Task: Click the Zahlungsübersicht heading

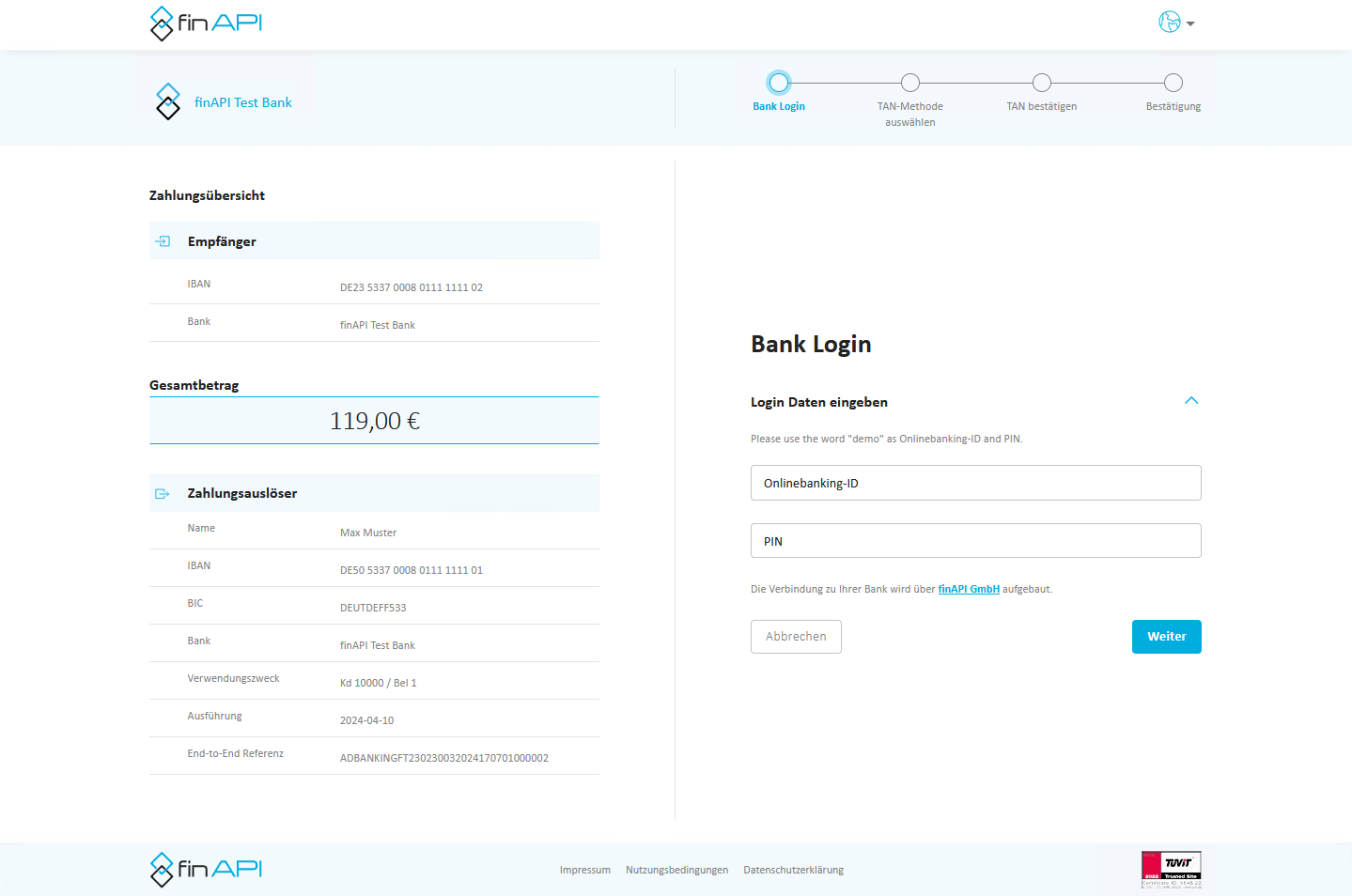Action: [207, 195]
